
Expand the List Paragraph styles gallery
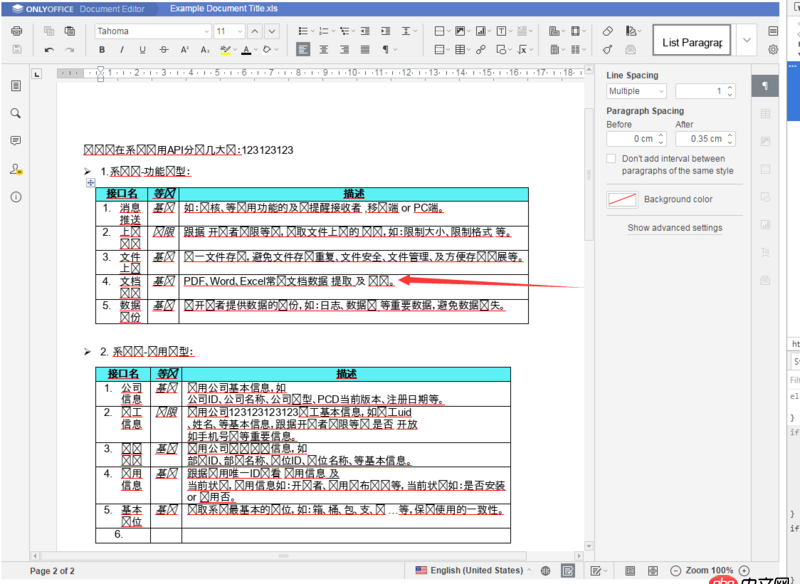pos(746,39)
